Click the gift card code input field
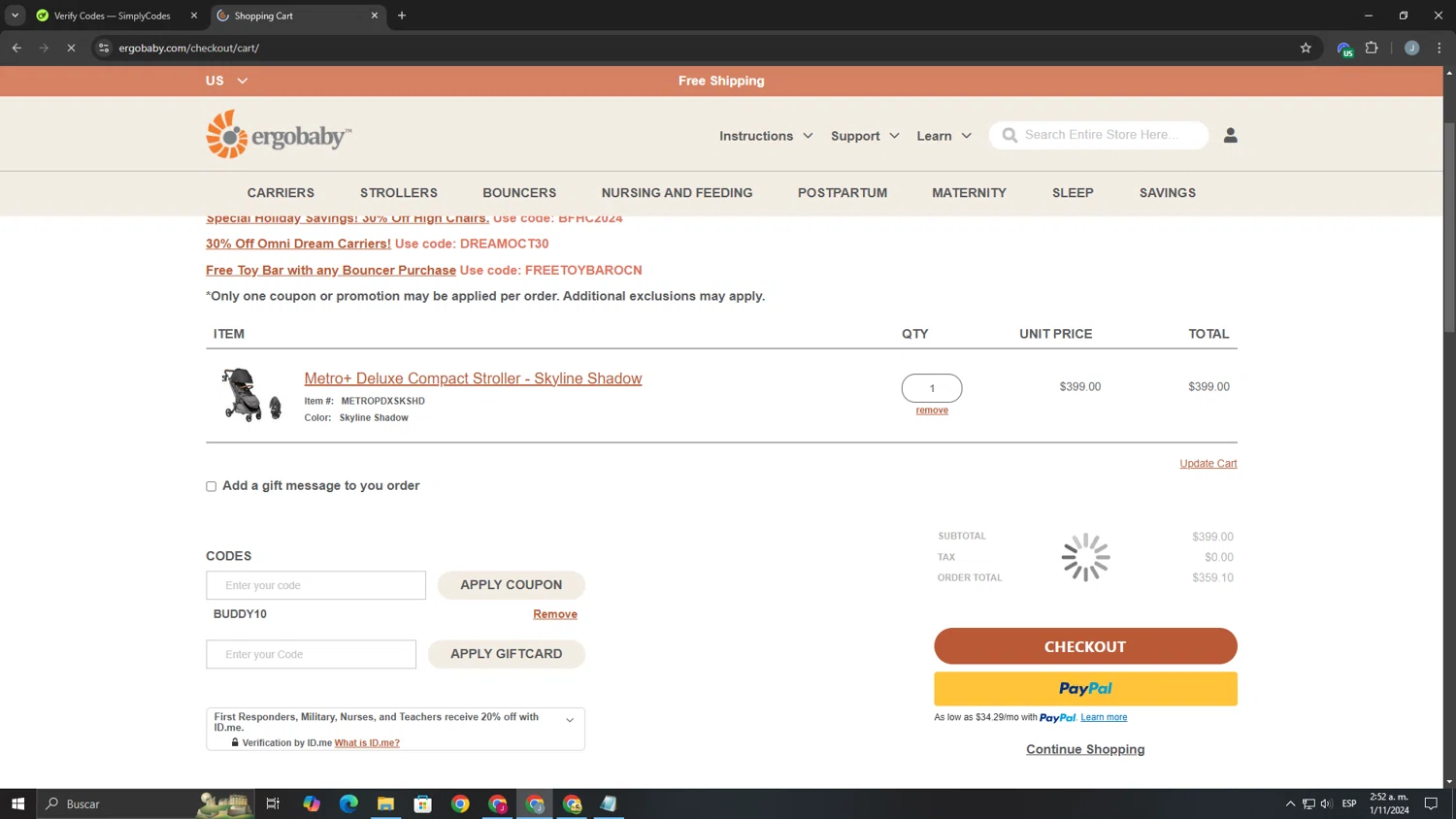This screenshot has width=1456, height=819. point(311,654)
